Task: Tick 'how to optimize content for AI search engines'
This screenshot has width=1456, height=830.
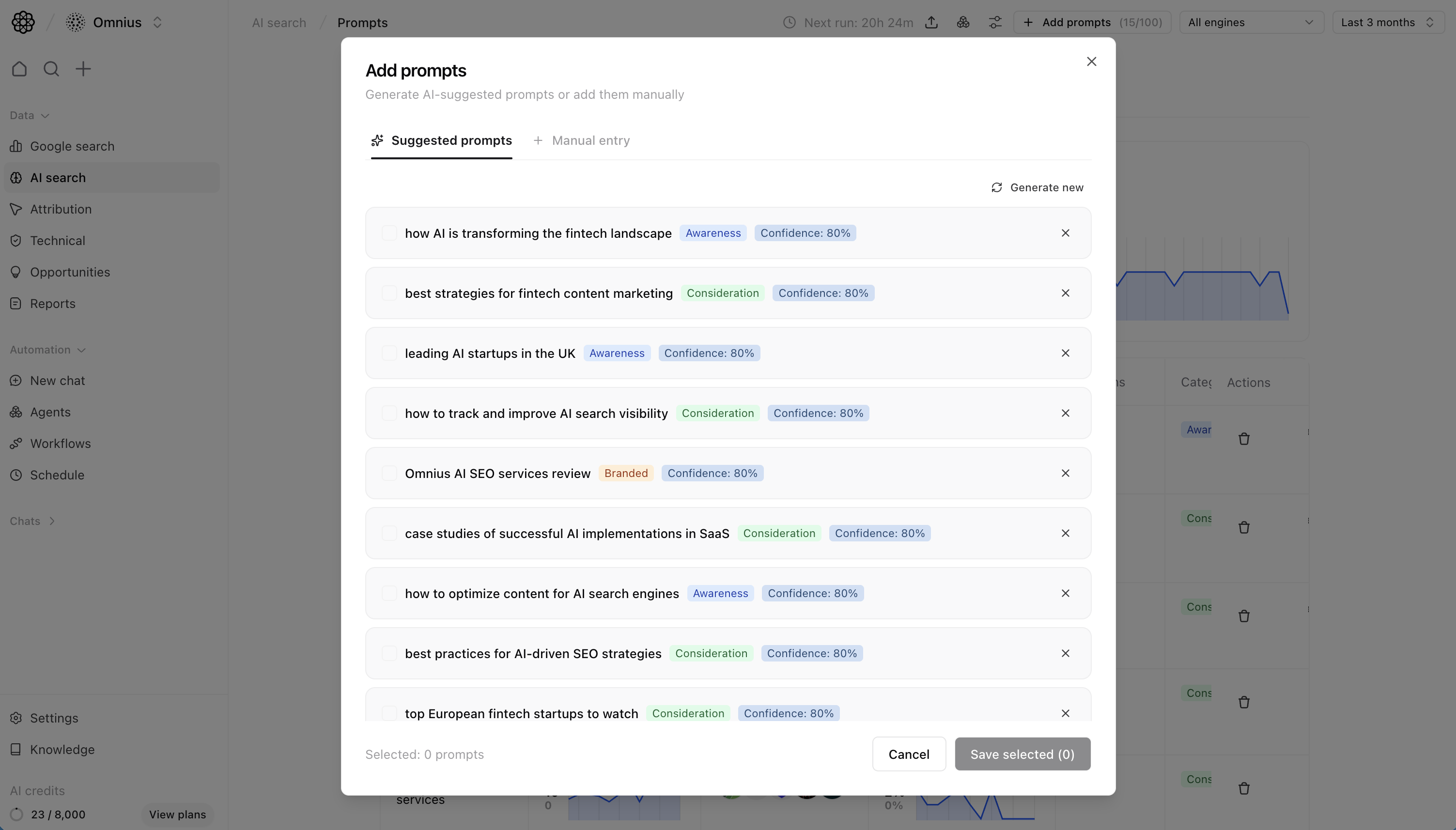Action: [x=389, y=593]
